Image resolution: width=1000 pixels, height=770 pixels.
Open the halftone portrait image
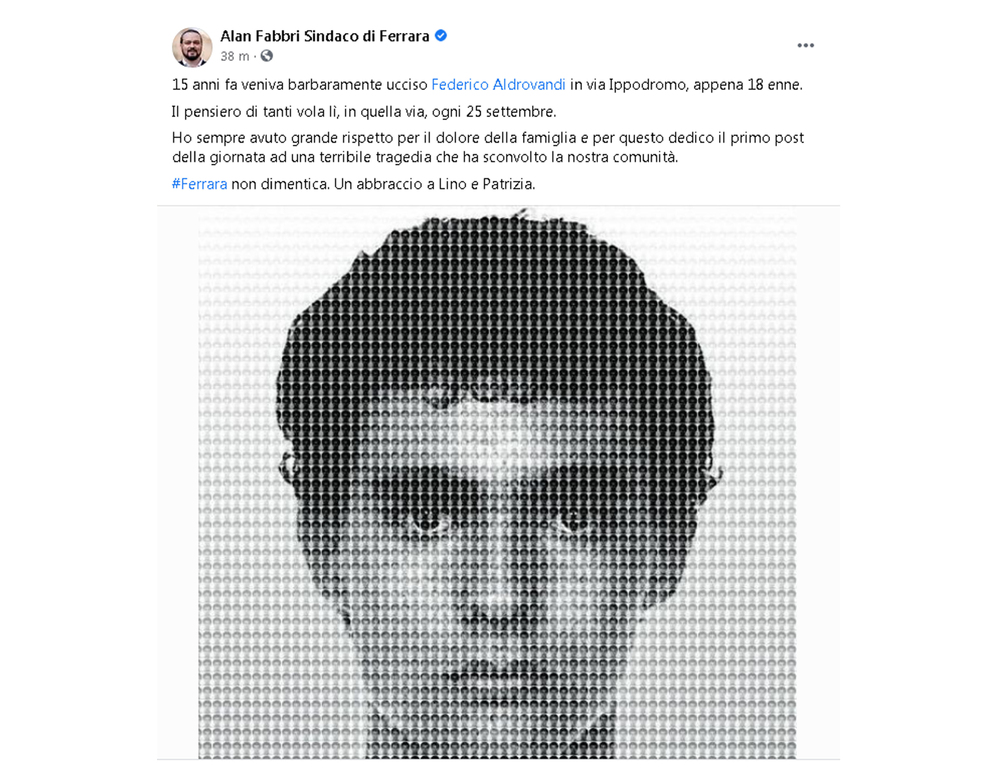click(x=497, y=483)
